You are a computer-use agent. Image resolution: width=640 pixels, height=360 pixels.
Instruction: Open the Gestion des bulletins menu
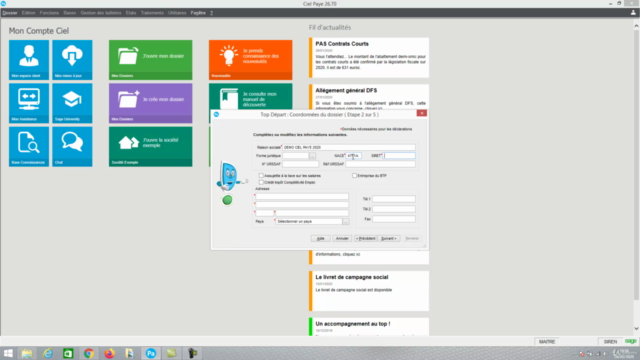(101, 13)
